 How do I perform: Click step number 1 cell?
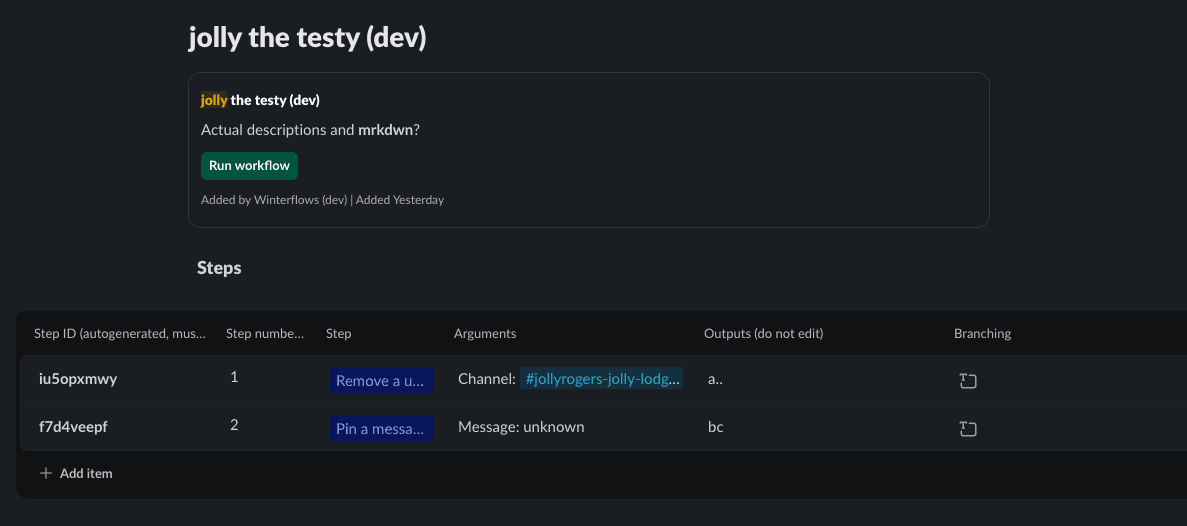coord(234,377)
